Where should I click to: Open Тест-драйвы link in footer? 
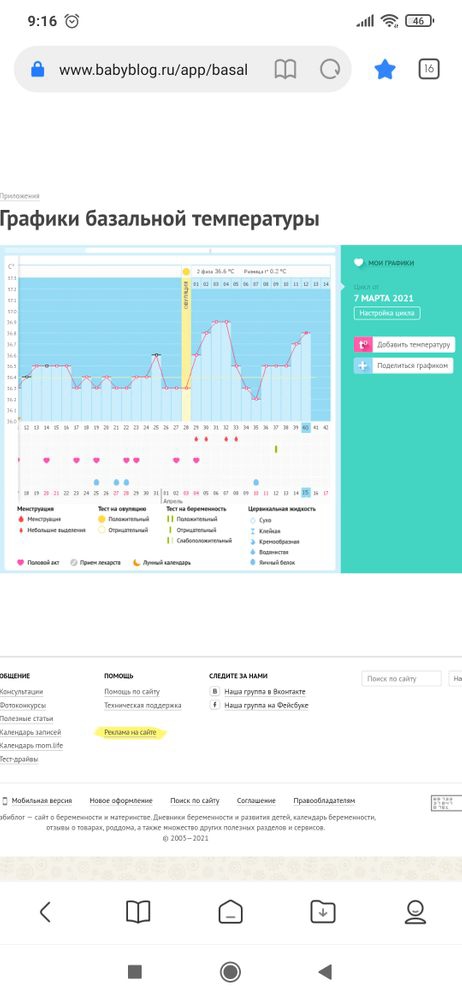19,760
